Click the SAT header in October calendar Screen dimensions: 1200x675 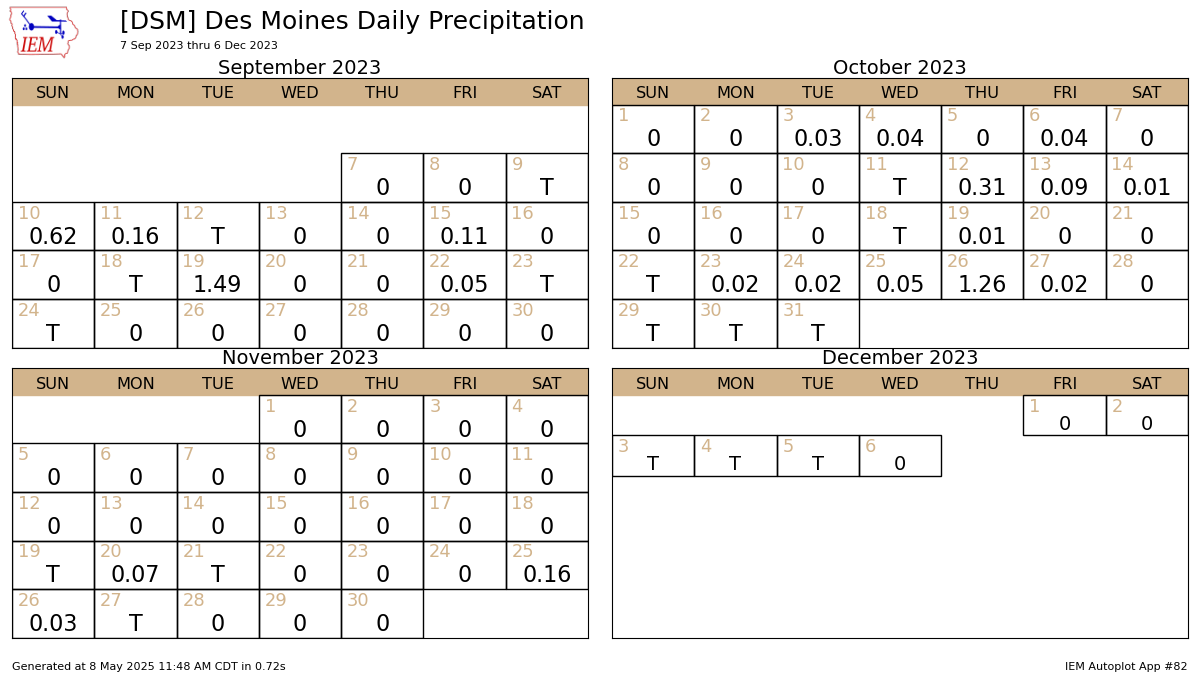(1147, 93)
